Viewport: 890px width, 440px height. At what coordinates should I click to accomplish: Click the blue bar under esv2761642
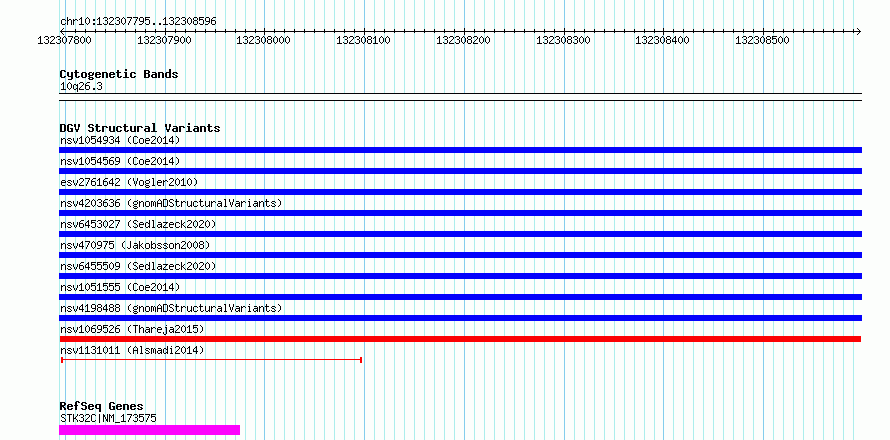pos(460,192)
